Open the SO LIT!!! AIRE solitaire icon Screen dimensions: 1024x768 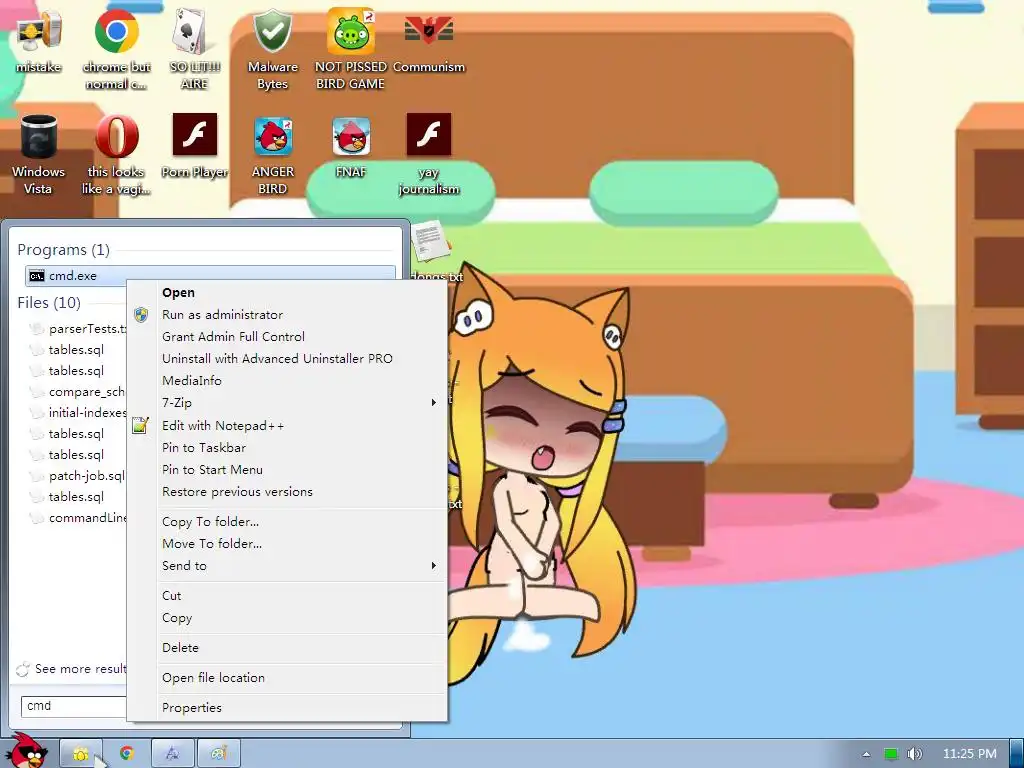pos(194,49)
